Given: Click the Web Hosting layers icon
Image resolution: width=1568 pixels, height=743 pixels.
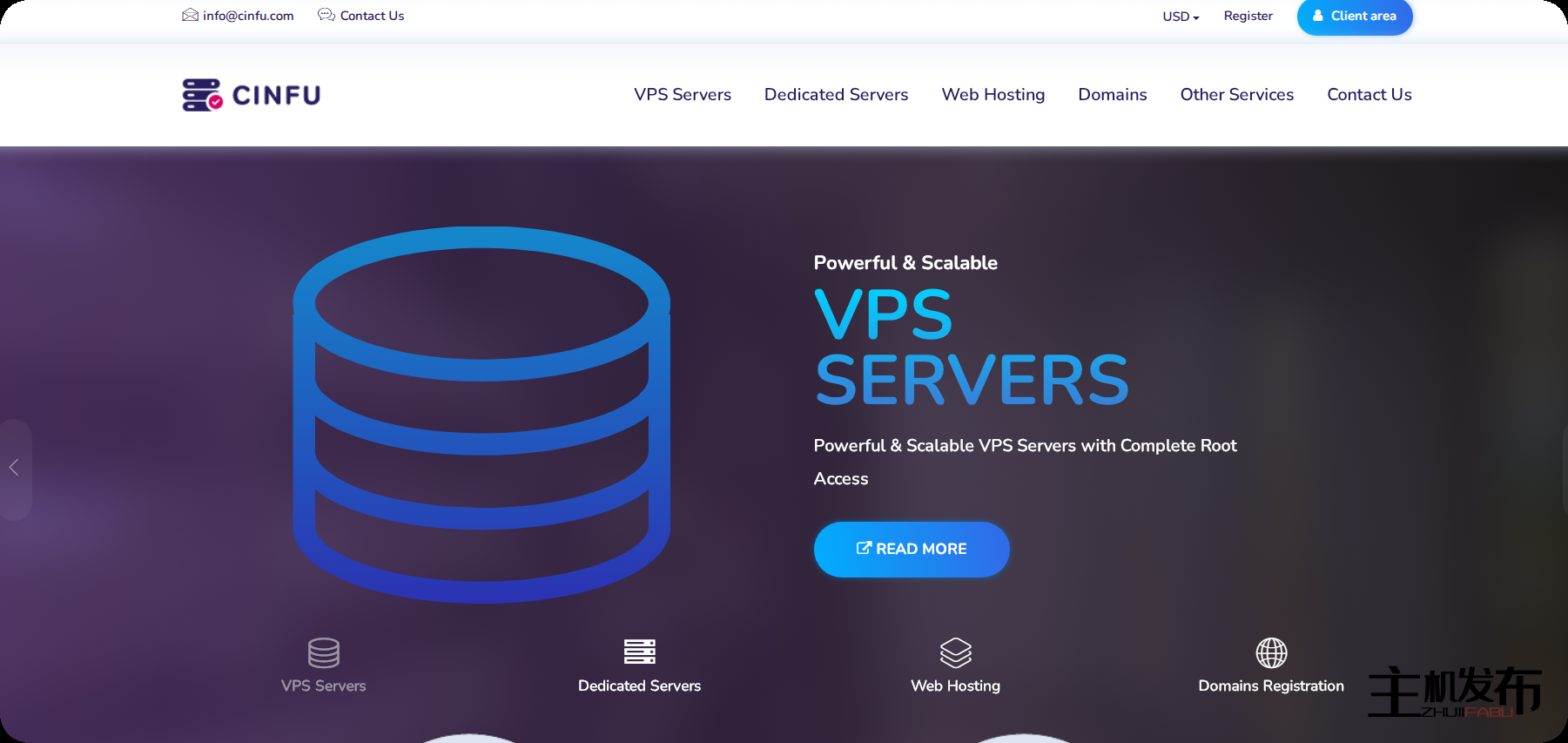Looking at the screenshot, I should tap(955, 652).
